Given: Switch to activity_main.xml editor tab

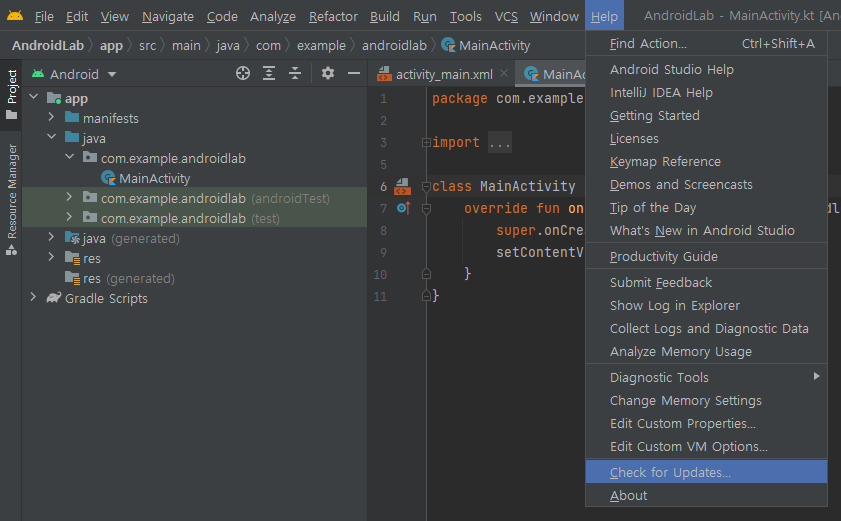Looking at the screenshot, I should [443, 74].
